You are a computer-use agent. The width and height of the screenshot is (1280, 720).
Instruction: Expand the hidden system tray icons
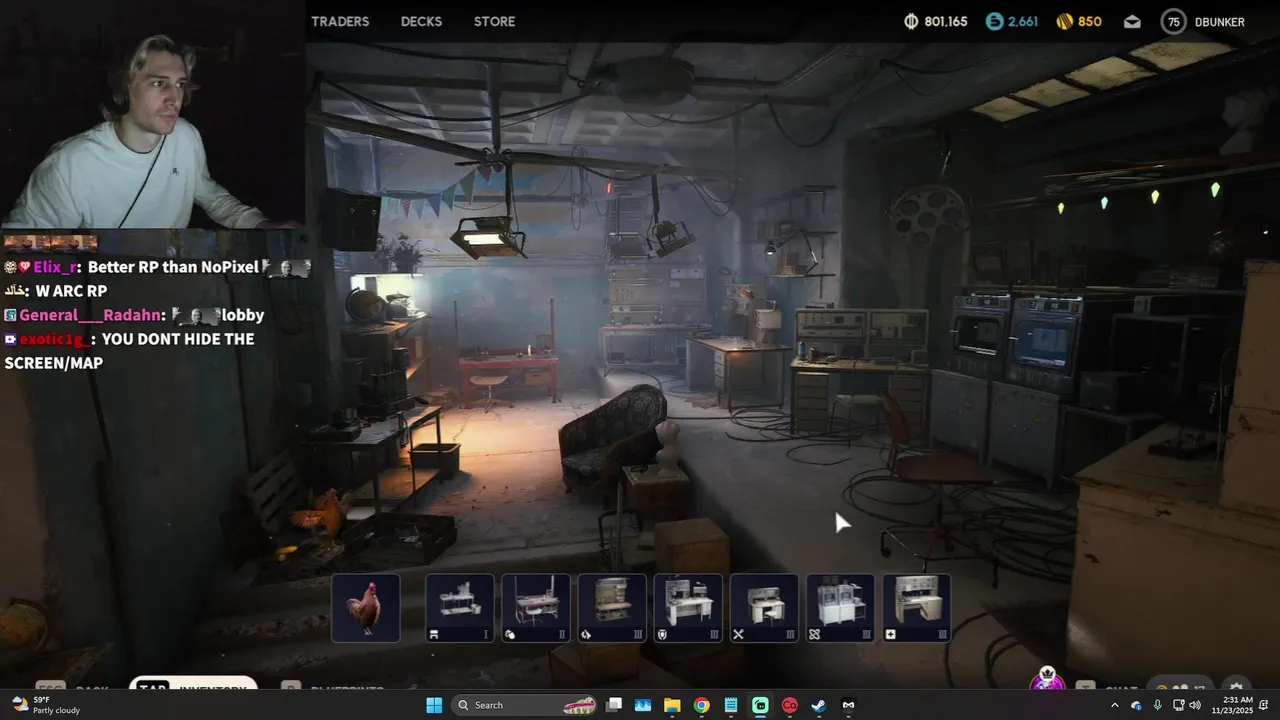1115,705
